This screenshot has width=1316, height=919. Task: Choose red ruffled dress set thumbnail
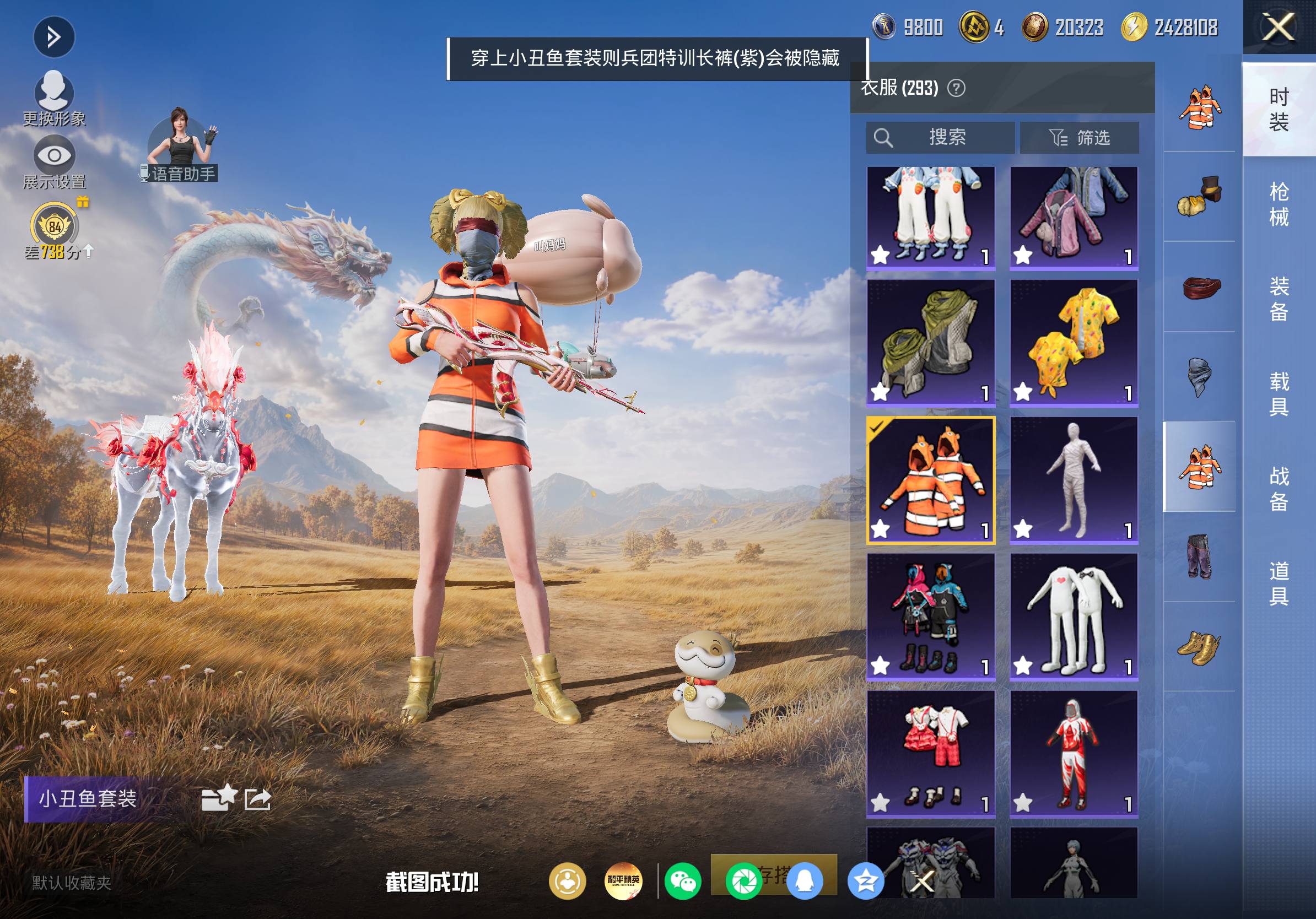tap(931, 754)
